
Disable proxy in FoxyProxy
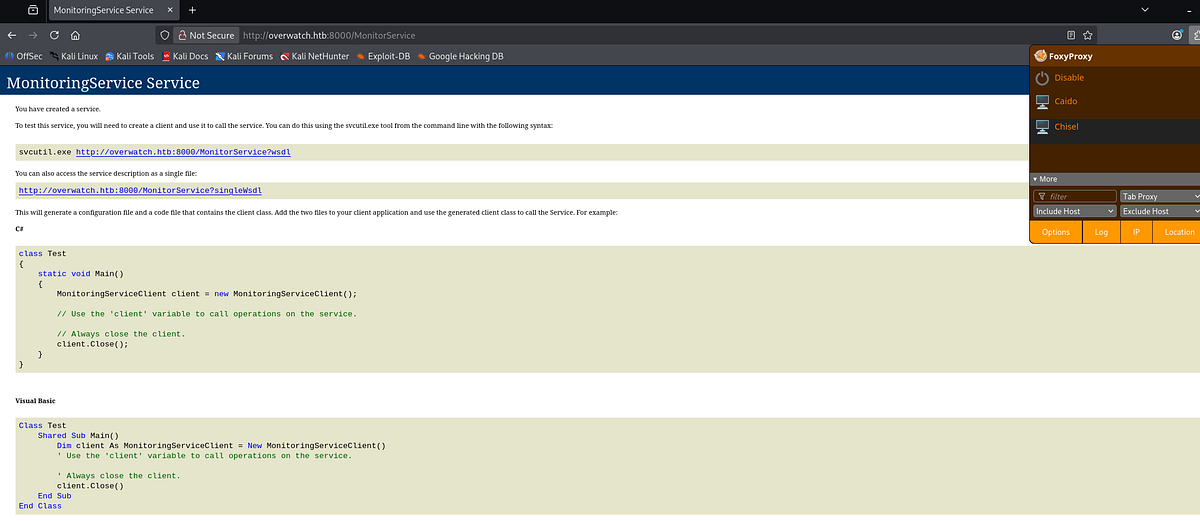pos(1114,78)
